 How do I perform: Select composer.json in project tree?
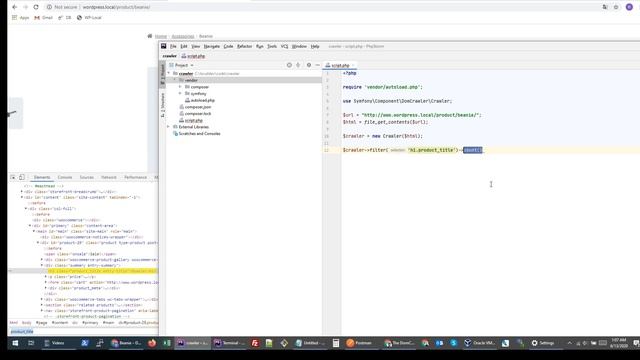(x=195, y=107)
